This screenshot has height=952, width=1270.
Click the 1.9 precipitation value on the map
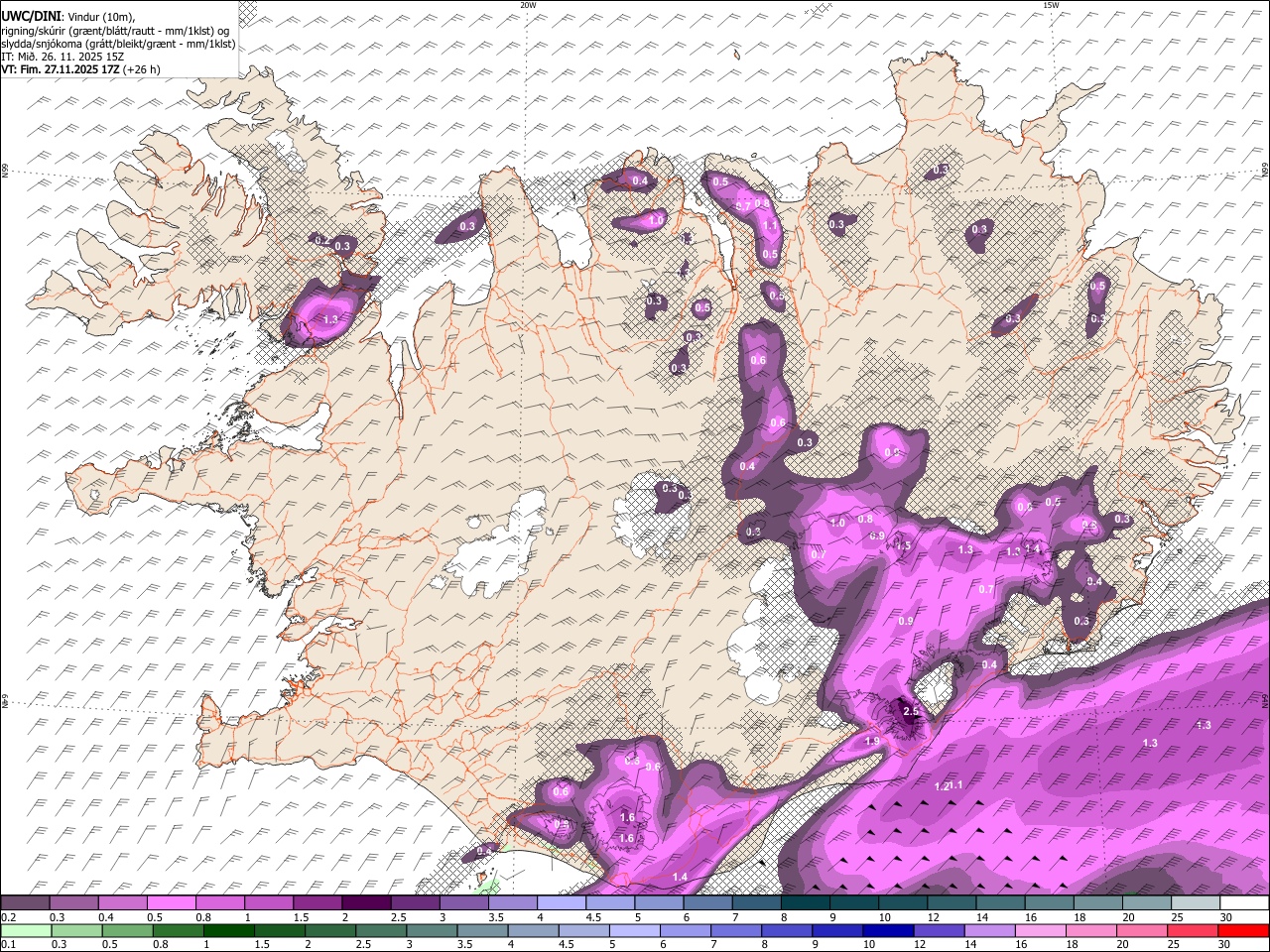[x=872, y=742]
